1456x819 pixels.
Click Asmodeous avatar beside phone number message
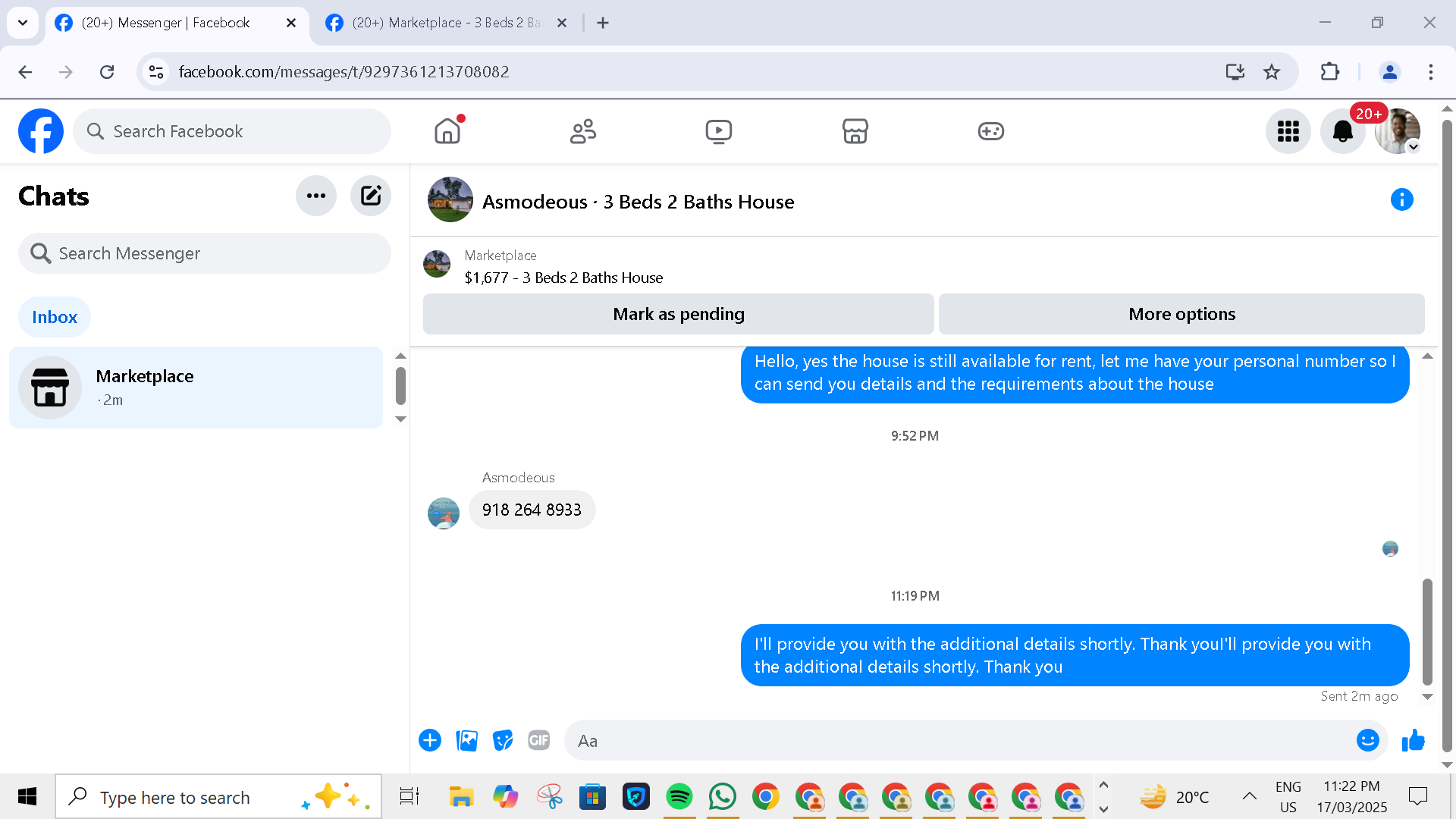click(444, 513)
